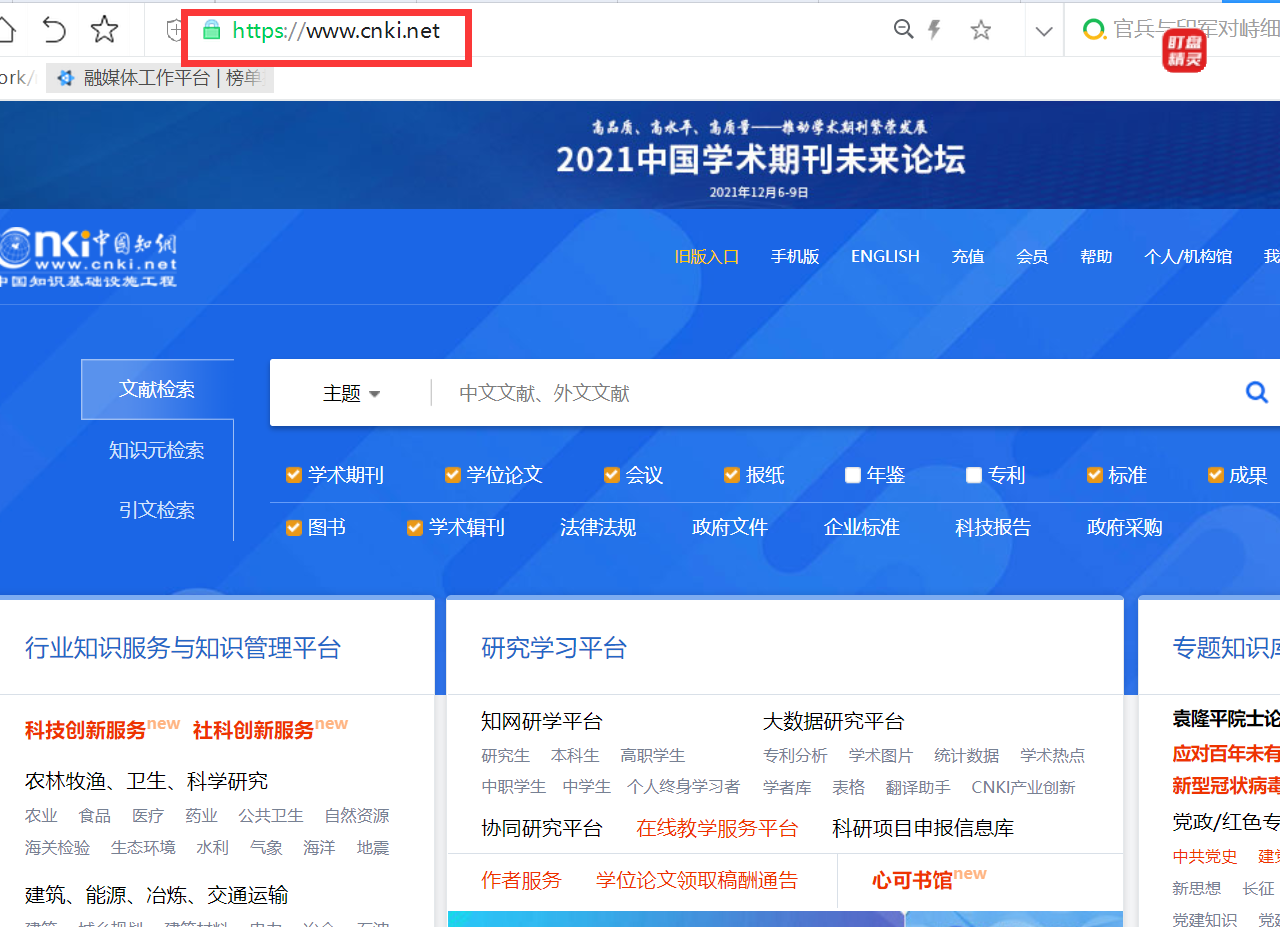Open 心可书馆 link
1280x927 pixels.
pos(912,880)
